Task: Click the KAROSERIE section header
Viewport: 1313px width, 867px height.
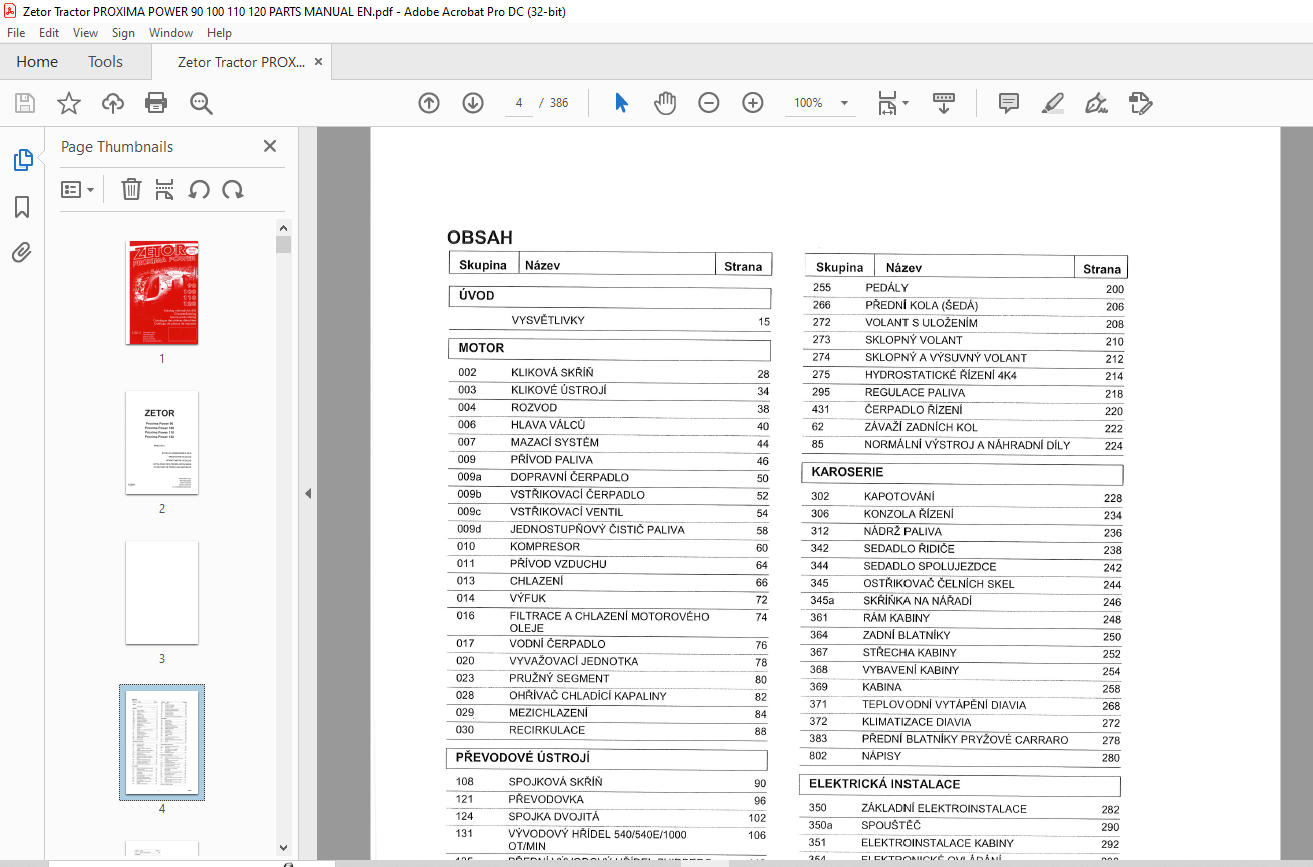Action: 962,473
